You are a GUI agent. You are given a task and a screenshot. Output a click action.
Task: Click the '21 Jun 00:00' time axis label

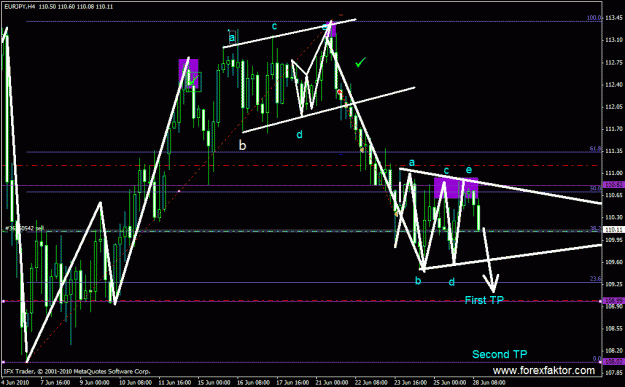pyautogui.click(x=333, y=383)
